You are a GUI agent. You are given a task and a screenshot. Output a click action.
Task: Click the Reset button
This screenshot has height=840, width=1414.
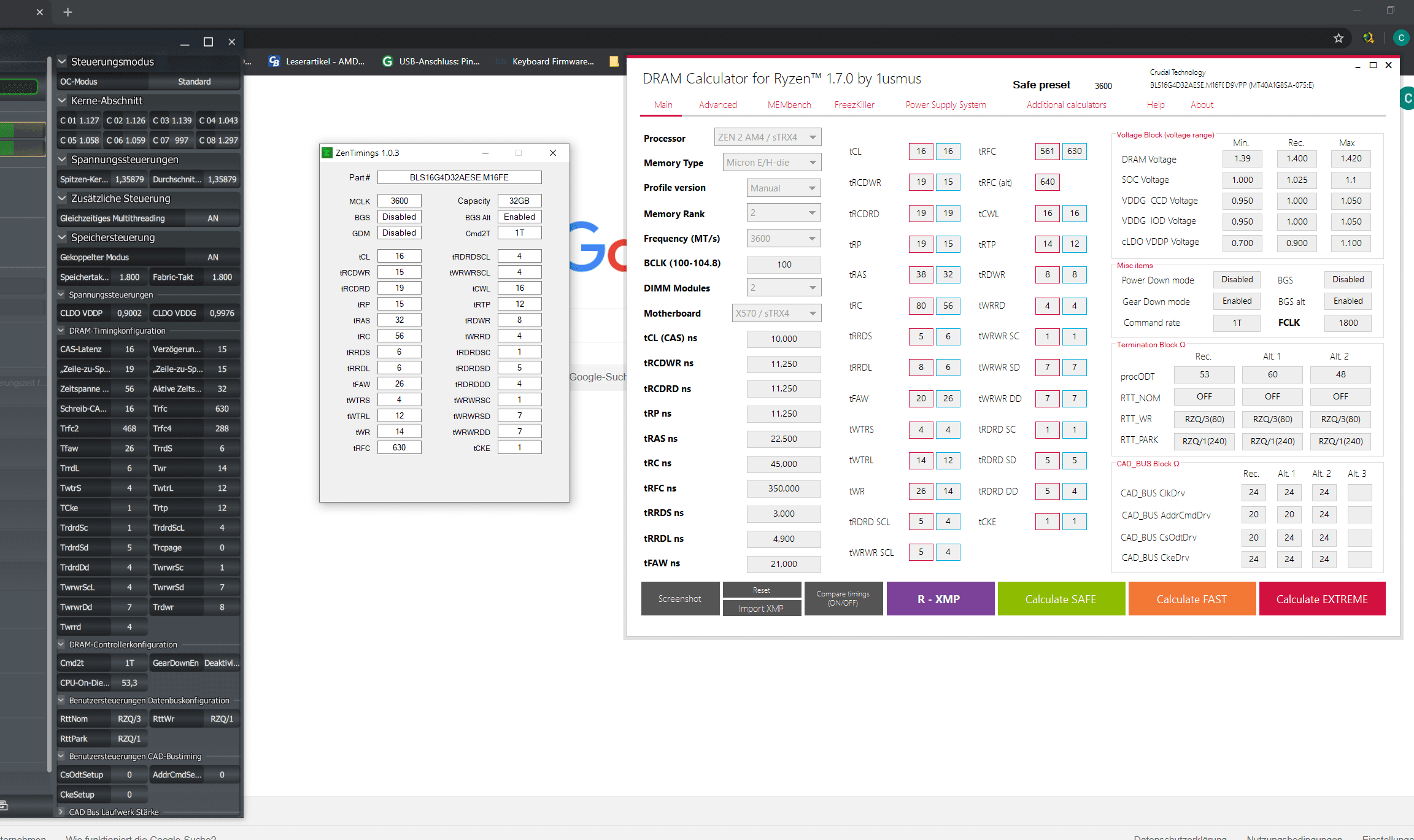pyautogui.click(x=762, y=590)
